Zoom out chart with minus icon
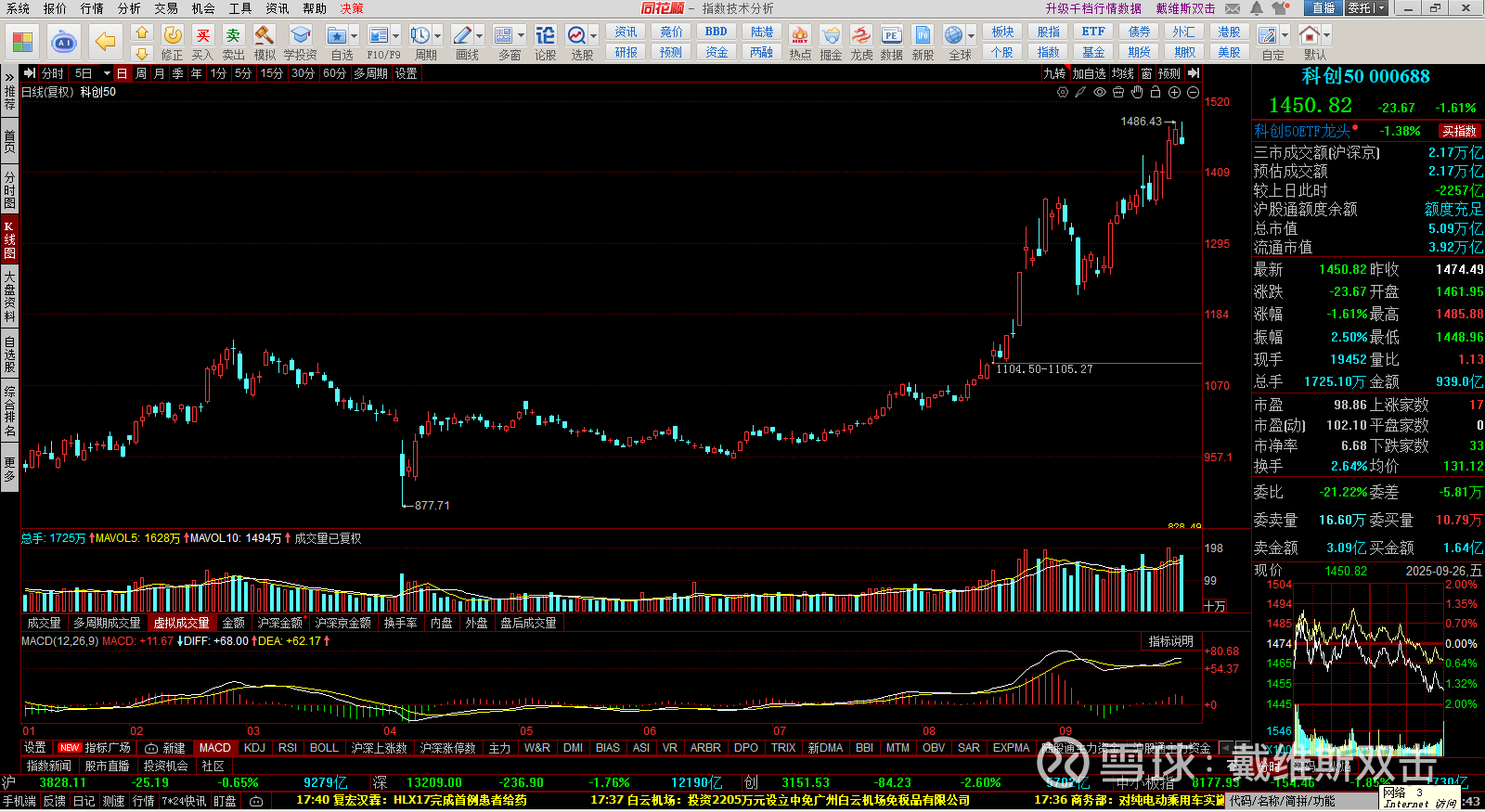 [1193, 93]
